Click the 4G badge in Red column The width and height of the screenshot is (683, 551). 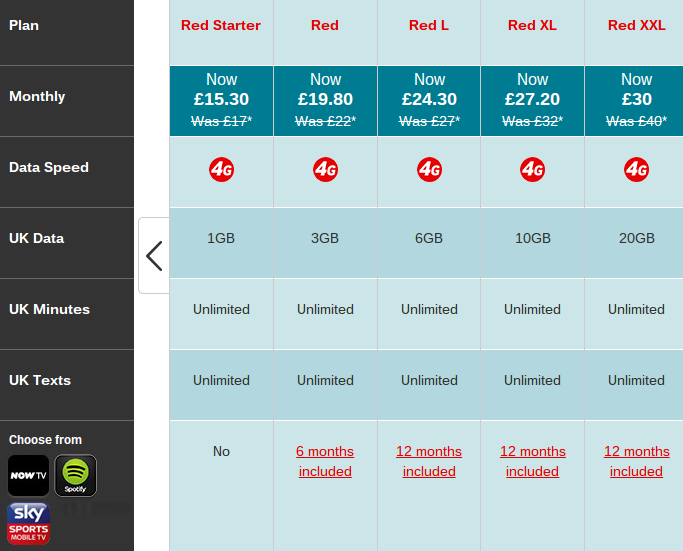[x=325, y=169]
